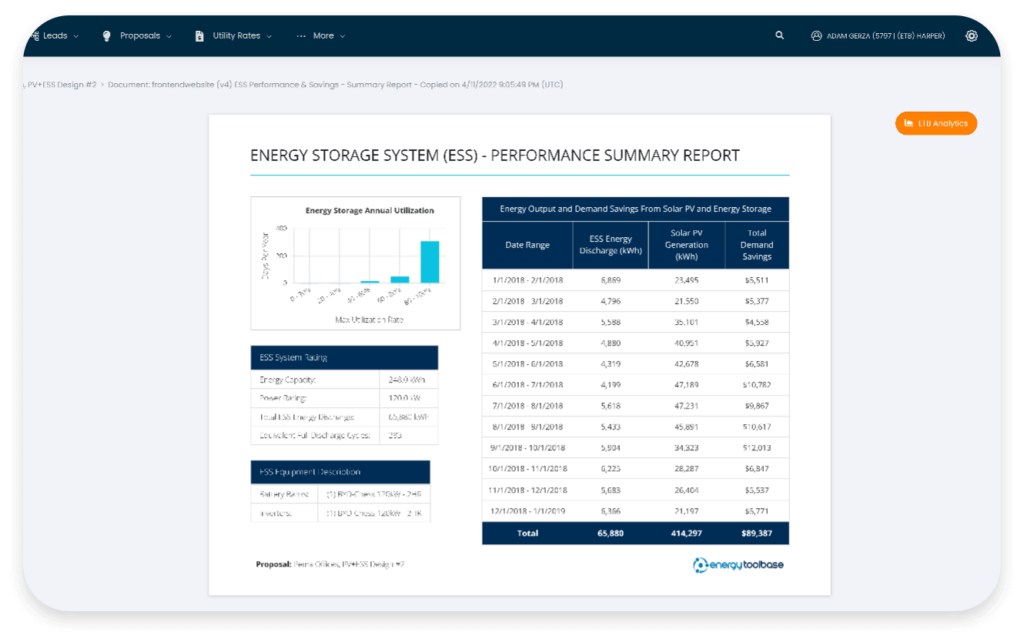The image size is (1024, 642).
Task: Select the Proposals menu label
Action: [140, 36]
